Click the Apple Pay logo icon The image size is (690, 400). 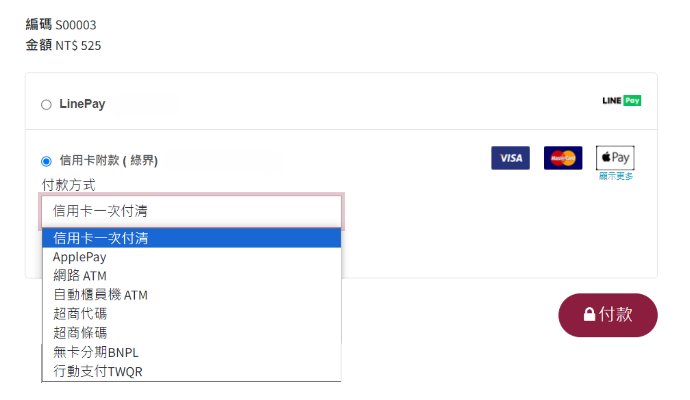(x=615, y=158)
